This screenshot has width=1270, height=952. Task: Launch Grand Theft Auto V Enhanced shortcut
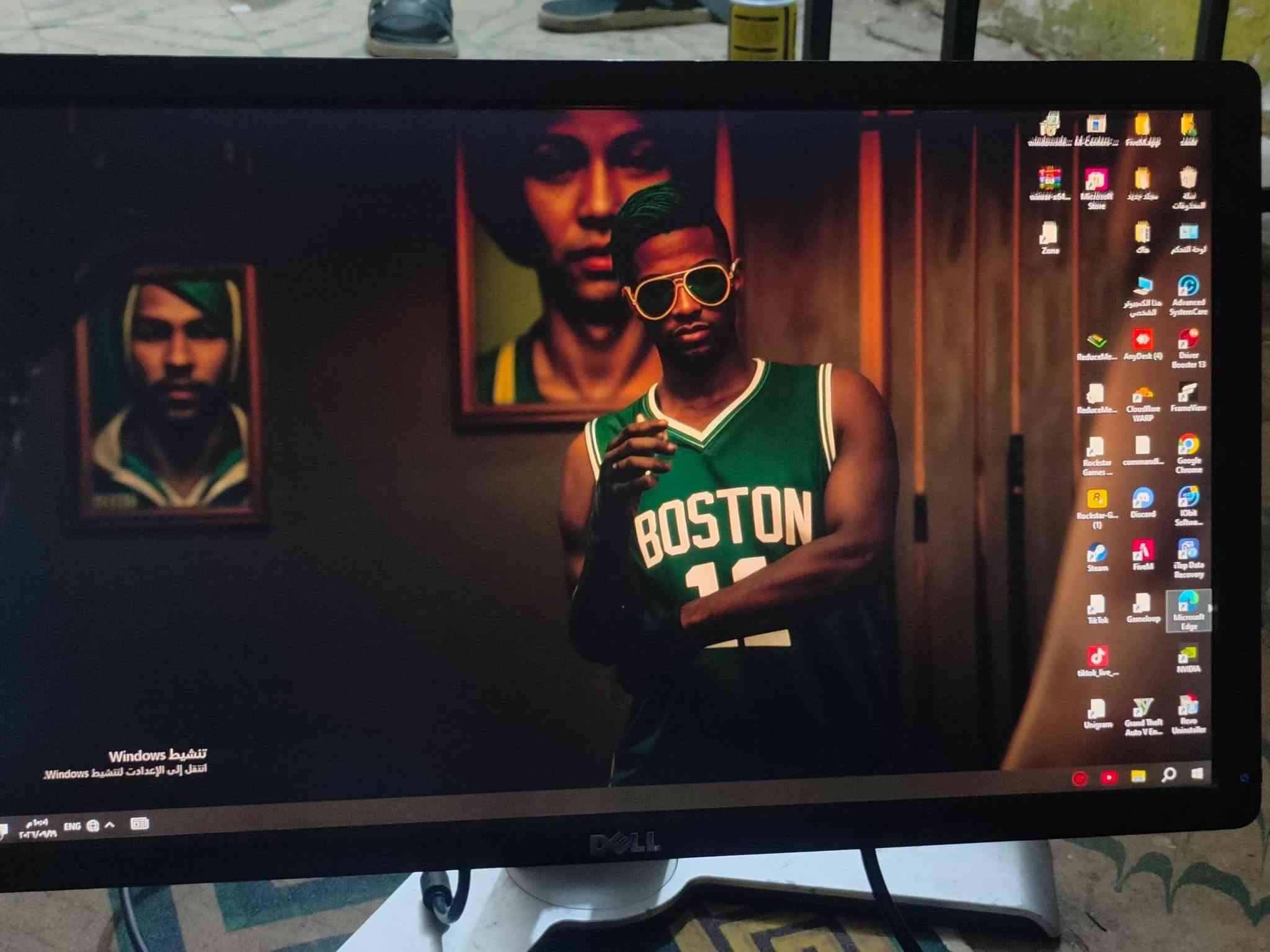pos(1142,718)
